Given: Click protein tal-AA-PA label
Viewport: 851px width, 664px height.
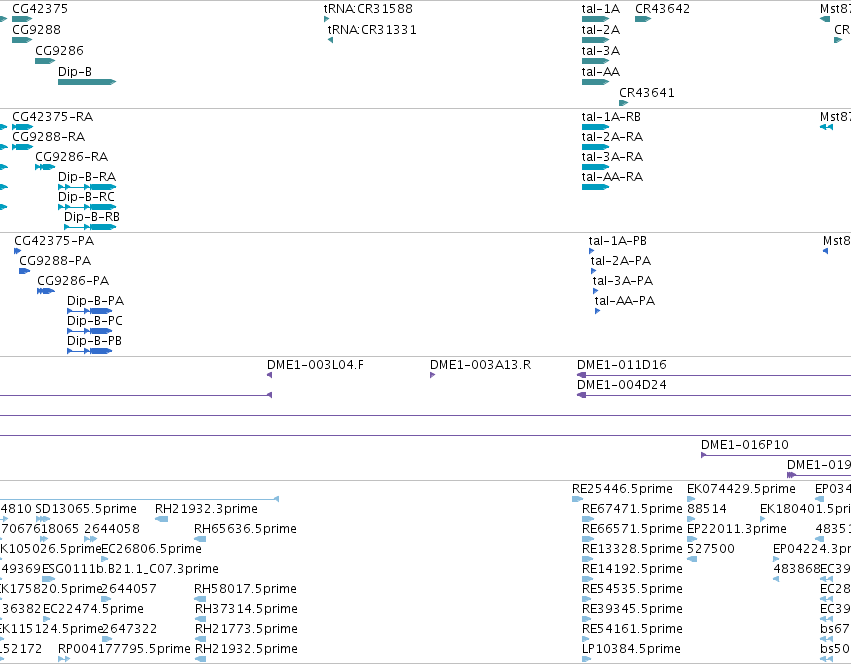Looking at the screenshot, I should (x=625, y=301).
